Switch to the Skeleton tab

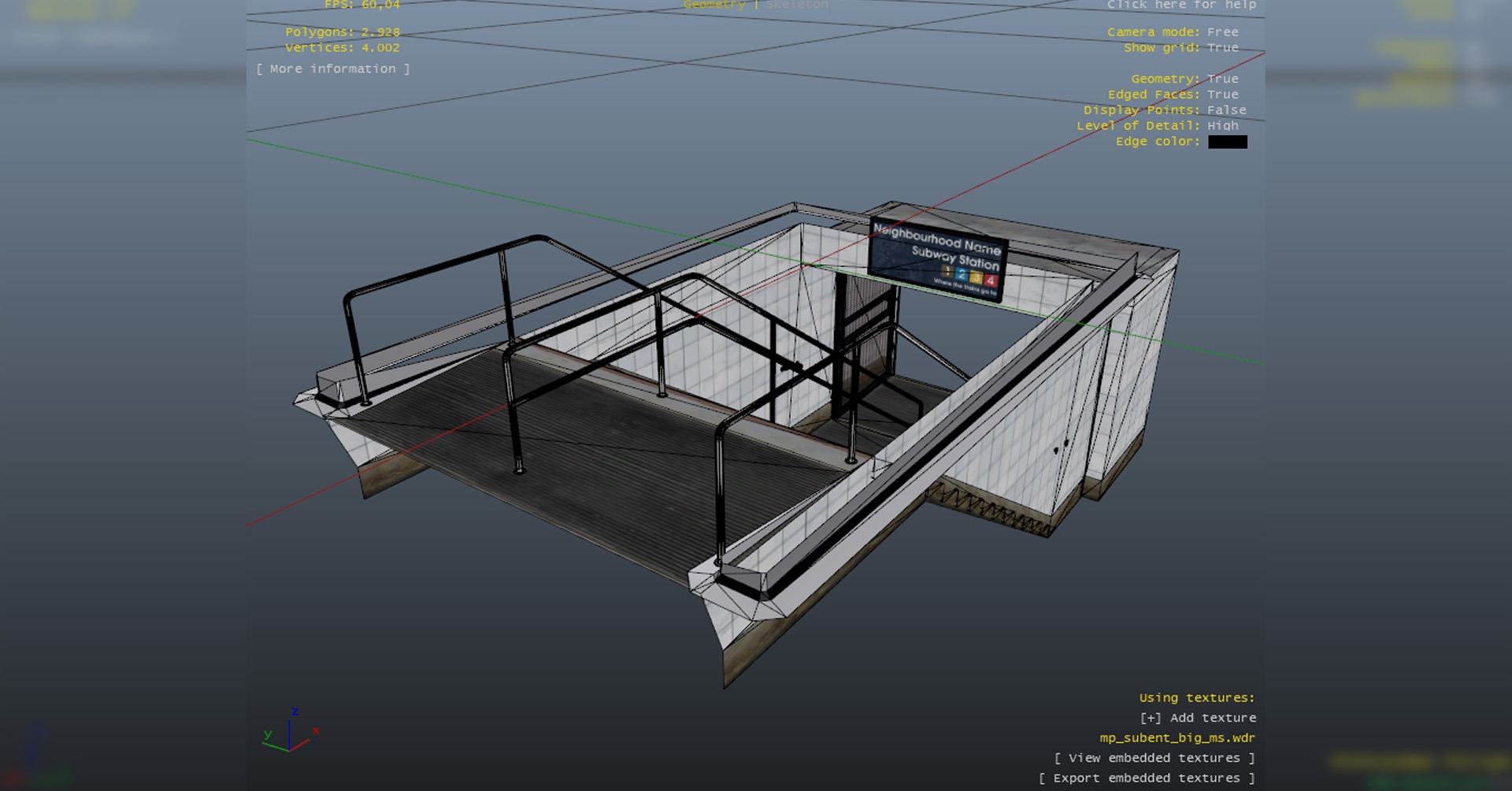(797, 5)
